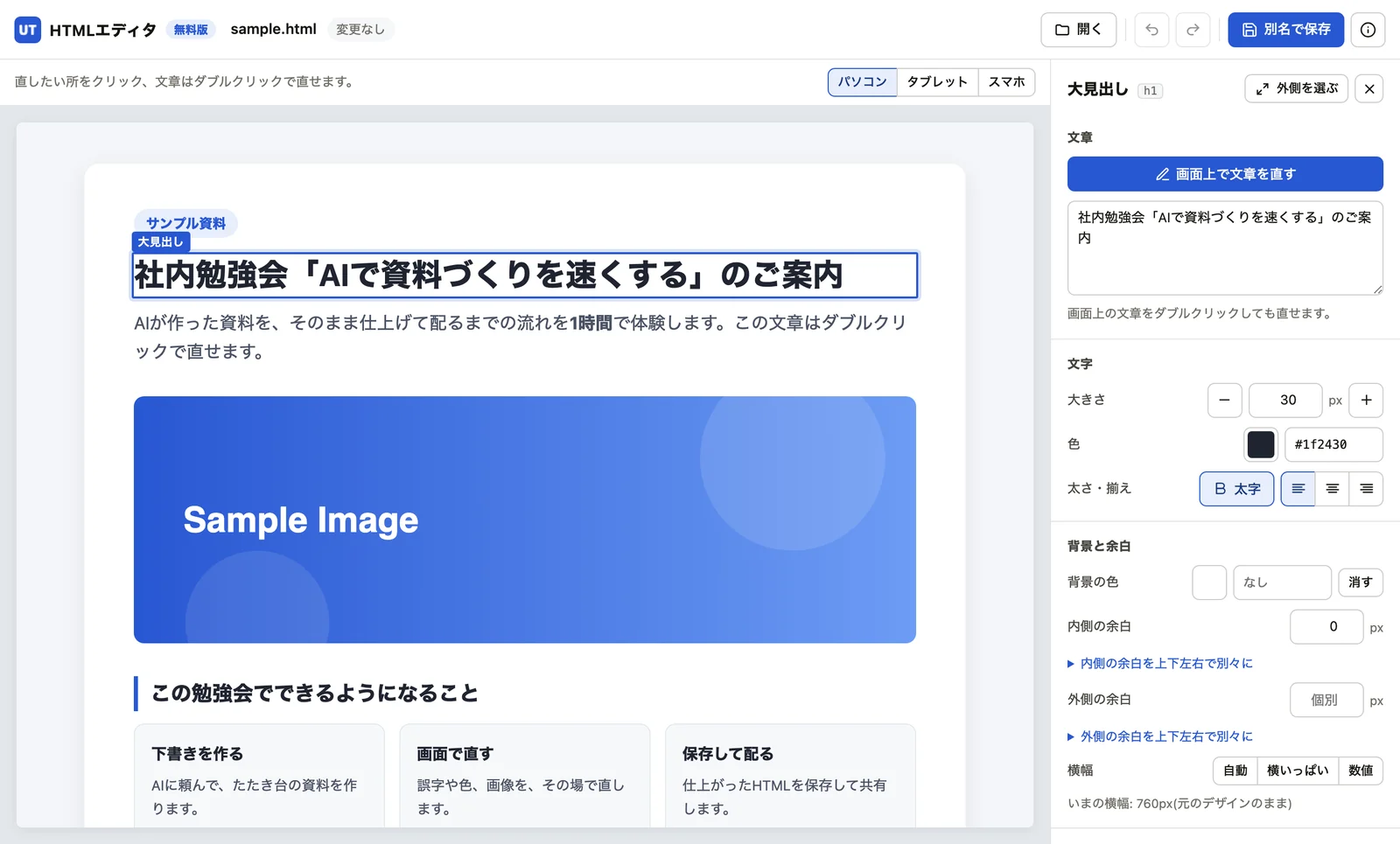The height and width of the screenshot is (844, 1400).
Task: Open the info circle icon
Action: pyautogui.click(x=1368, y=30)
